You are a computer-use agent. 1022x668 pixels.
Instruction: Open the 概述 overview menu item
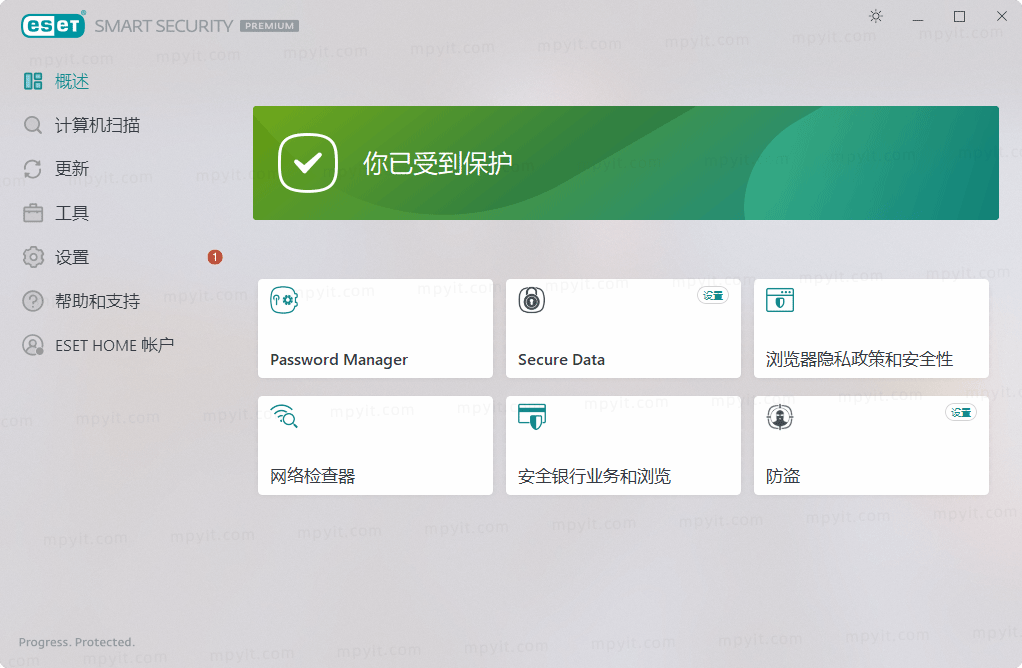(x=72, y=81)
